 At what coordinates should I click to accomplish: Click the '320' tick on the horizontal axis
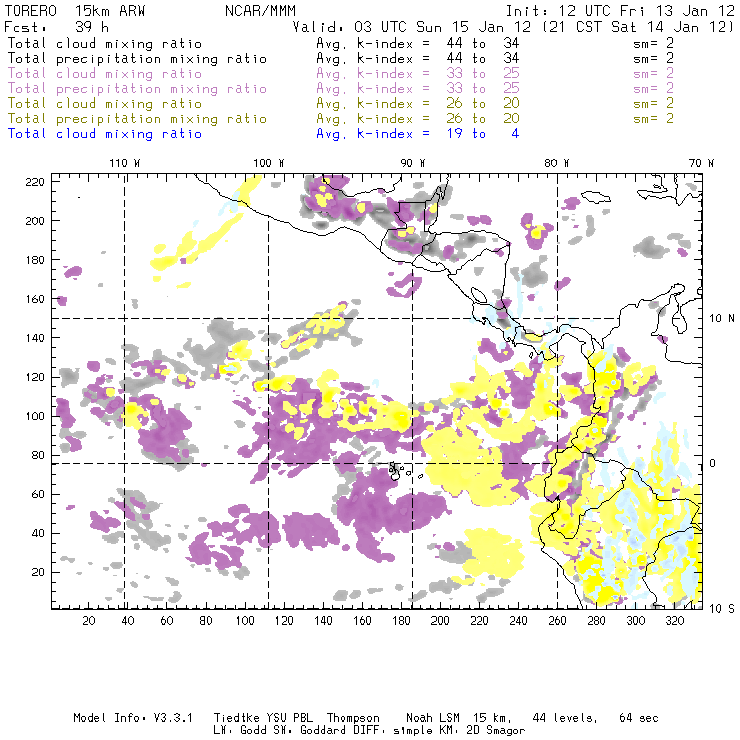674,621
